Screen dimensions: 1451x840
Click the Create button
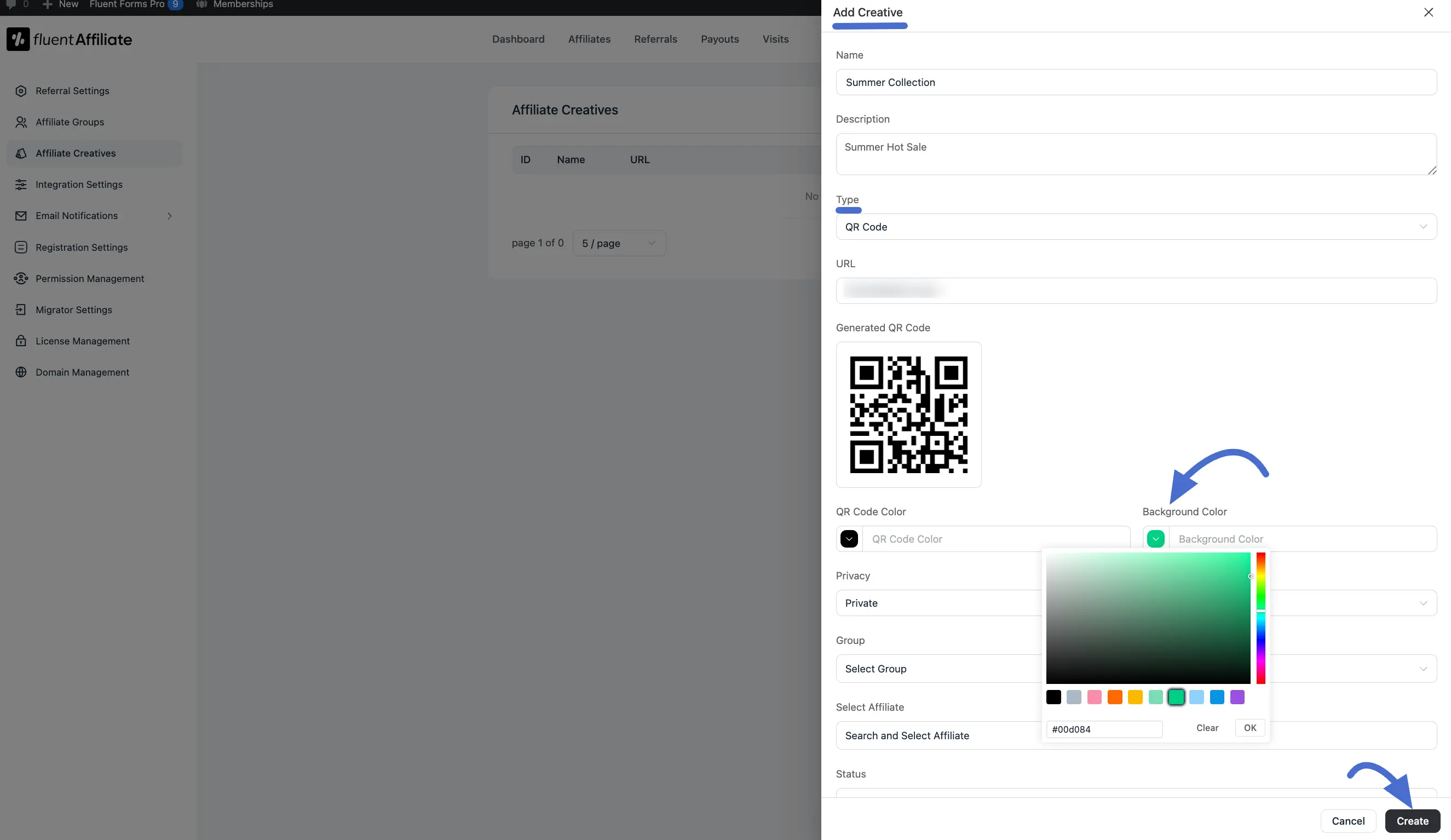tap(1413, 821)
